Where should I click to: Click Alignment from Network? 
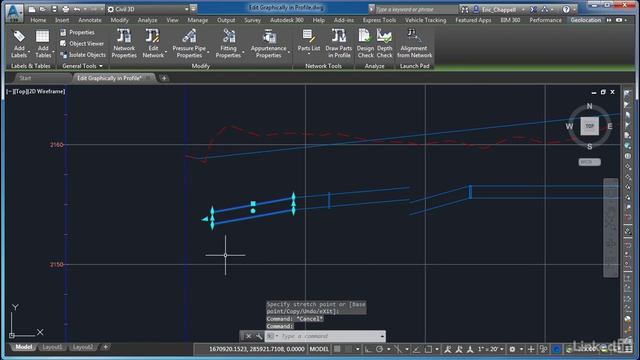click(414, 44)
